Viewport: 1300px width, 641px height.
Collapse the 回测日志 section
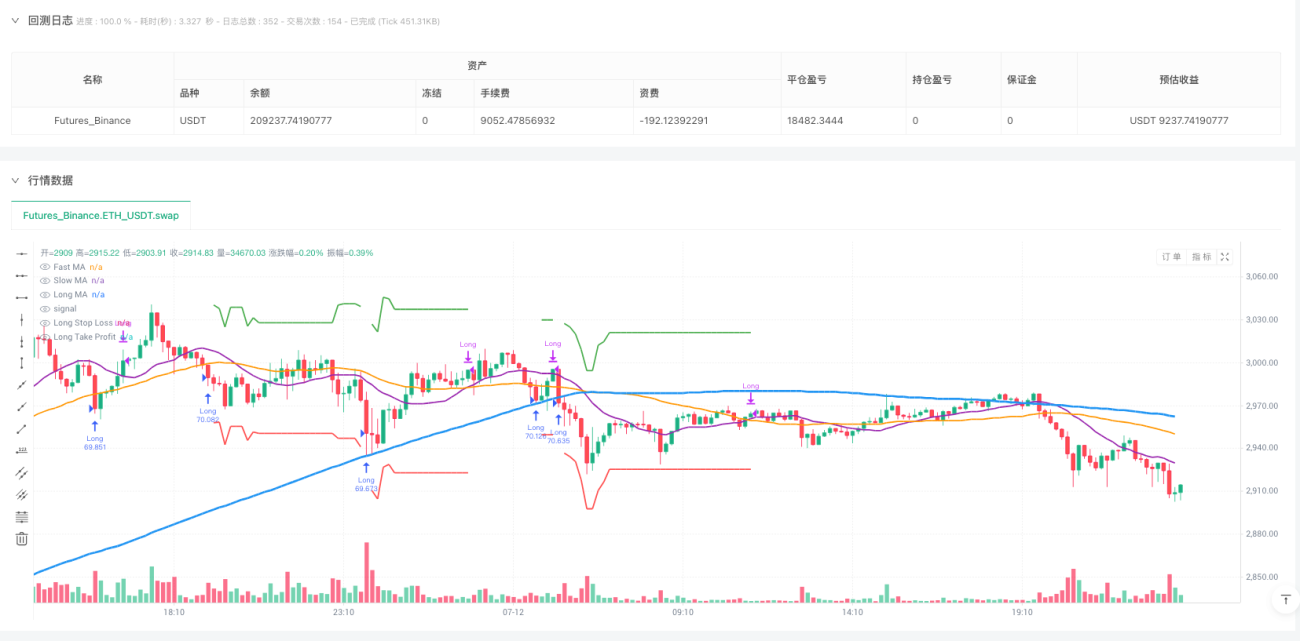[x=15, y=20]
